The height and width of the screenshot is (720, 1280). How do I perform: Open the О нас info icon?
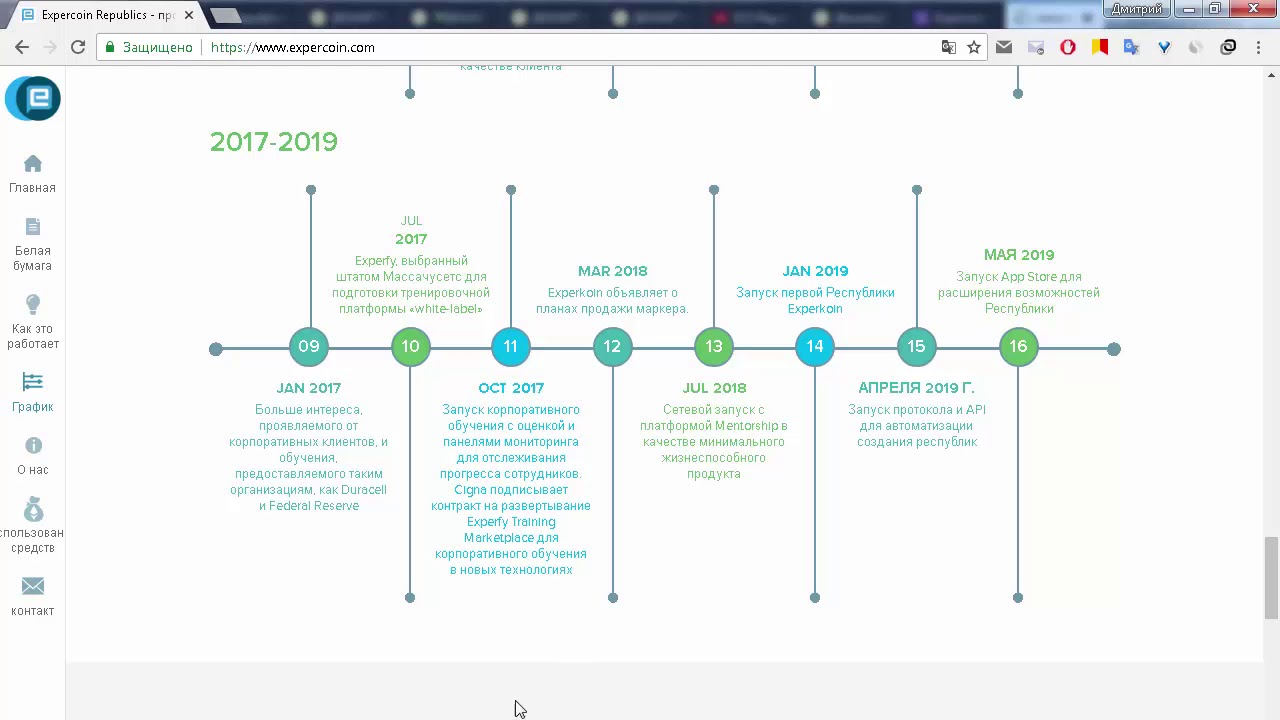pos(33,446)
